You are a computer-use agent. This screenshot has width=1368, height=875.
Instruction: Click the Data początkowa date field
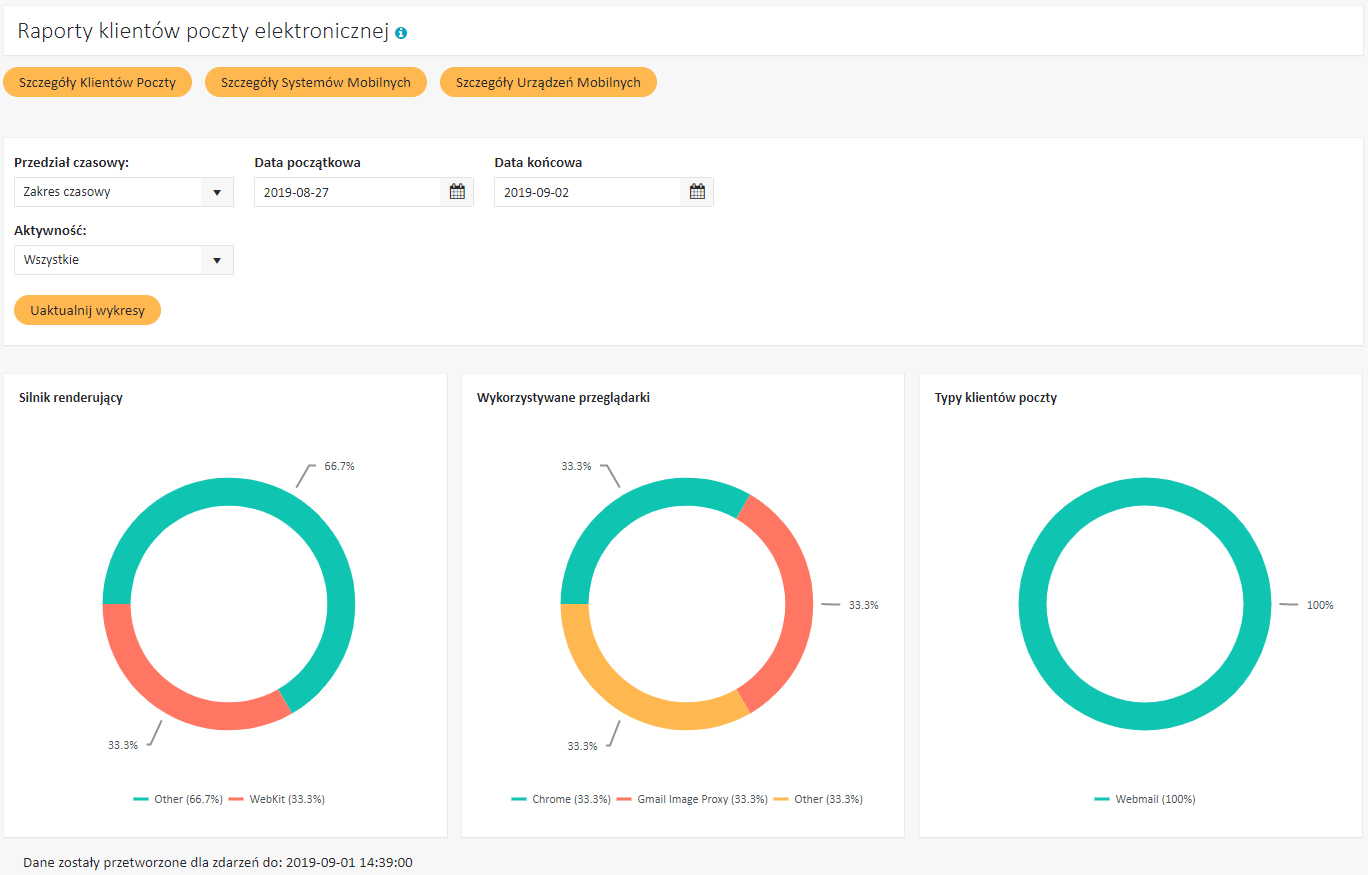pos(347,192)
